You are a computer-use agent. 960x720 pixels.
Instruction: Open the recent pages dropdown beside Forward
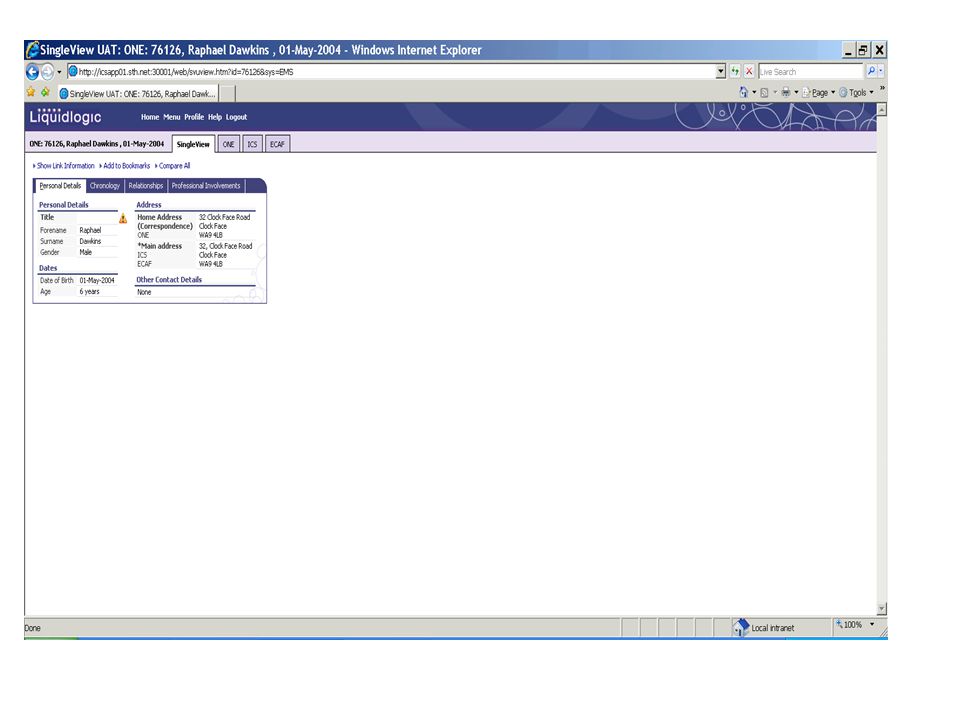[x=59, y=72]
